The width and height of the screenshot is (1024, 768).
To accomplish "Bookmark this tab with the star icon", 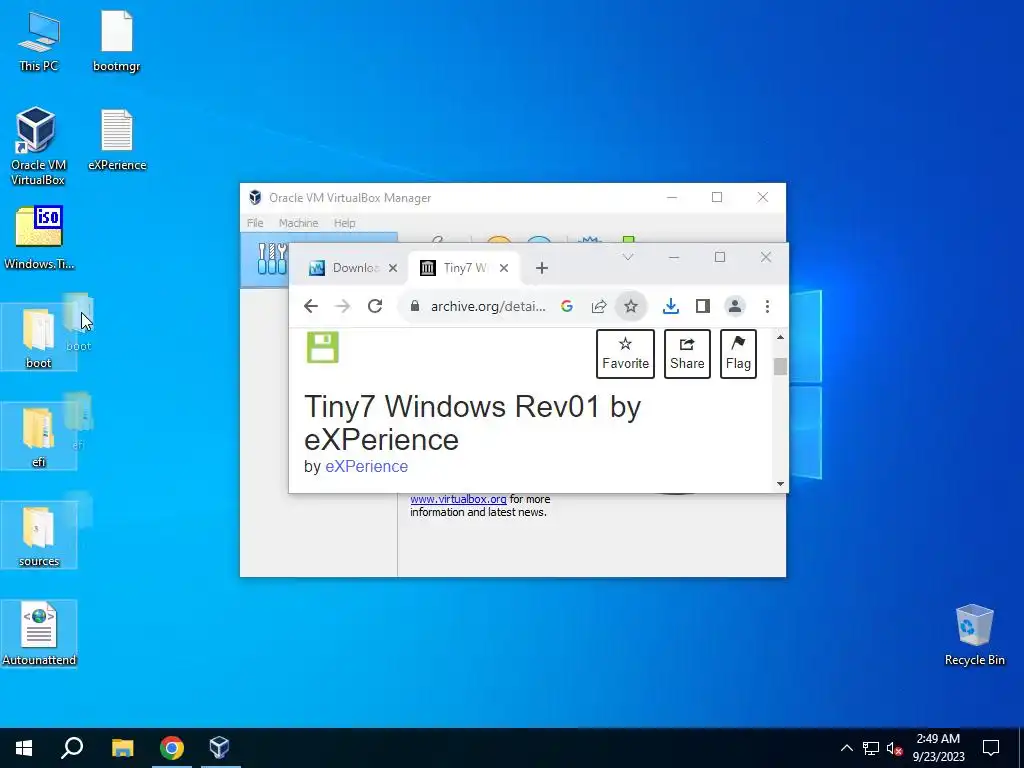I will point(631,306).
